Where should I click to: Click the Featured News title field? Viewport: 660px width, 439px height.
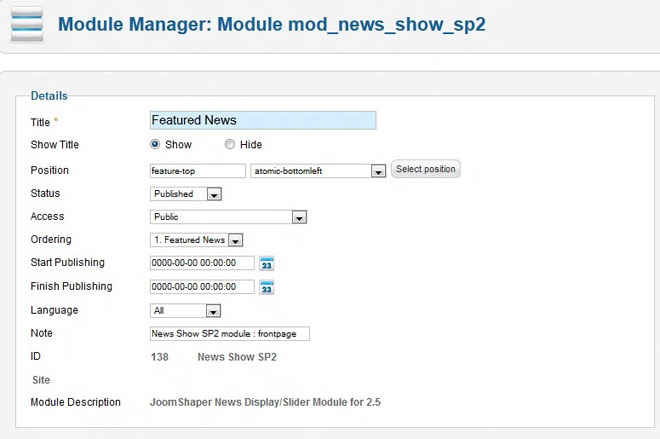[262, 120]
